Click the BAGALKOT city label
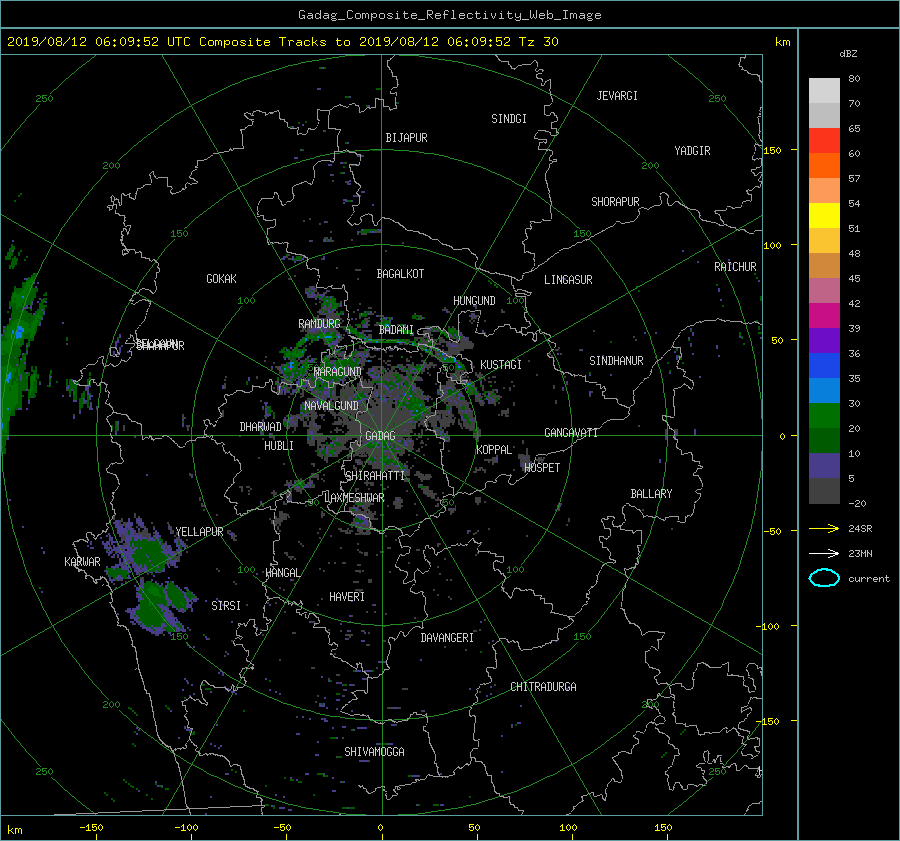This screenshot has height=841, width=900. (400, 274)
